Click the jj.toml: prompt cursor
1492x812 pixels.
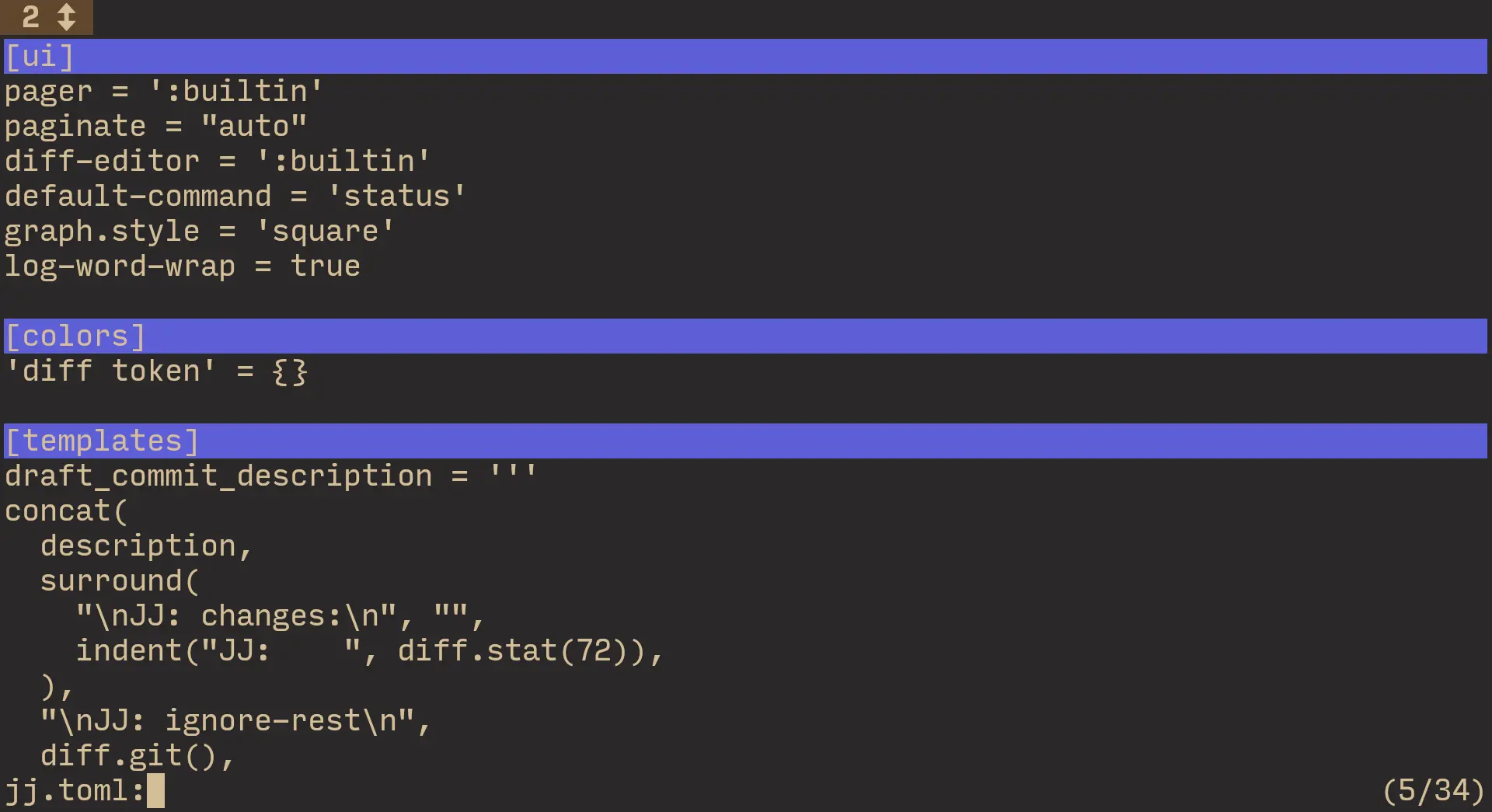tap(155, 791)
